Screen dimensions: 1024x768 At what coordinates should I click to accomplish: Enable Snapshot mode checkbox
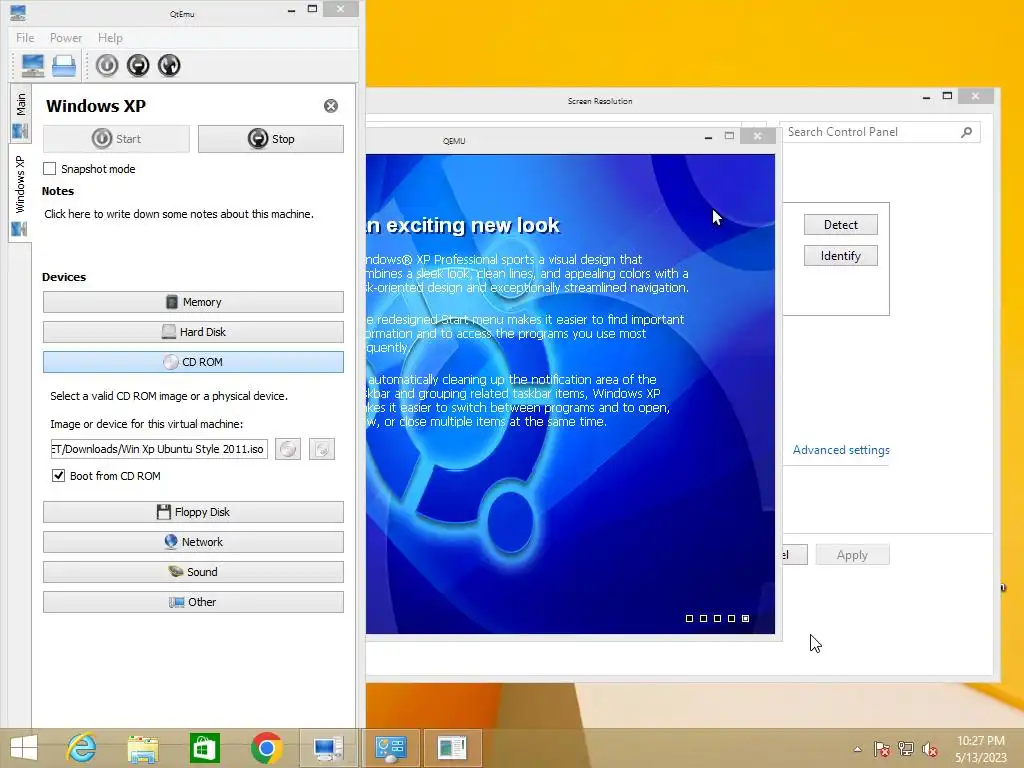coord(50,168)
